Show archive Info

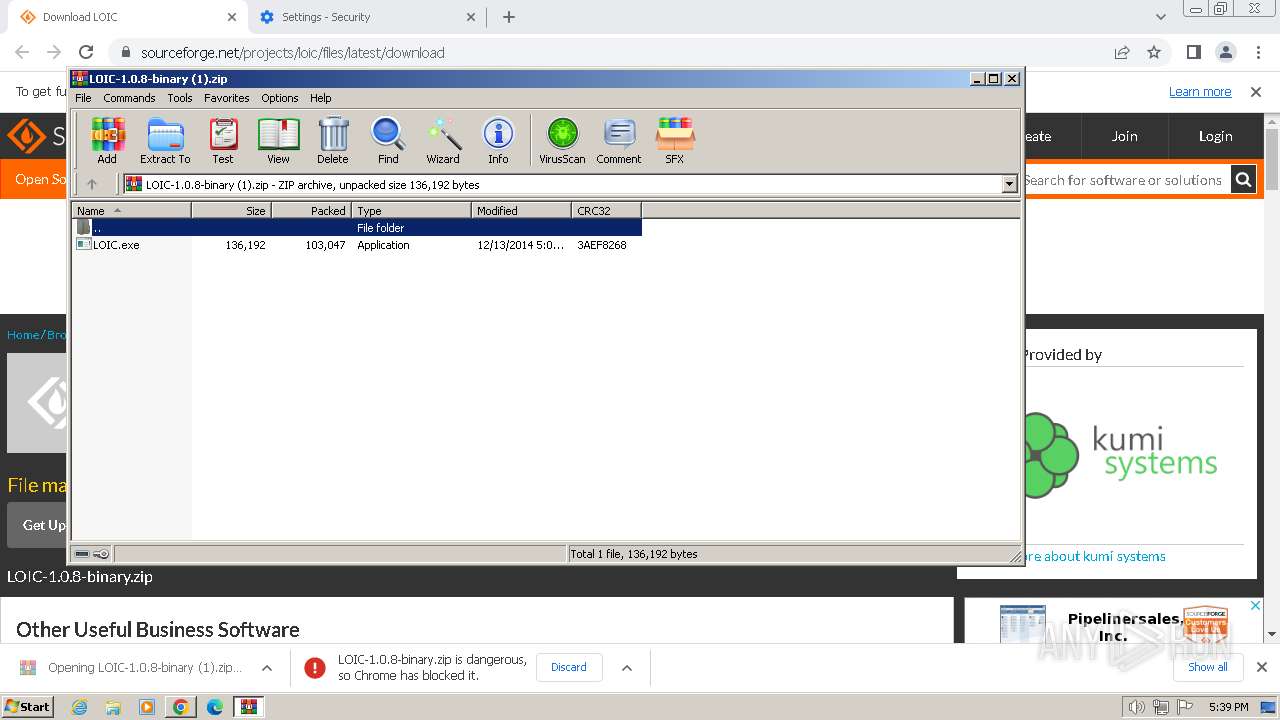click(498, 140)
